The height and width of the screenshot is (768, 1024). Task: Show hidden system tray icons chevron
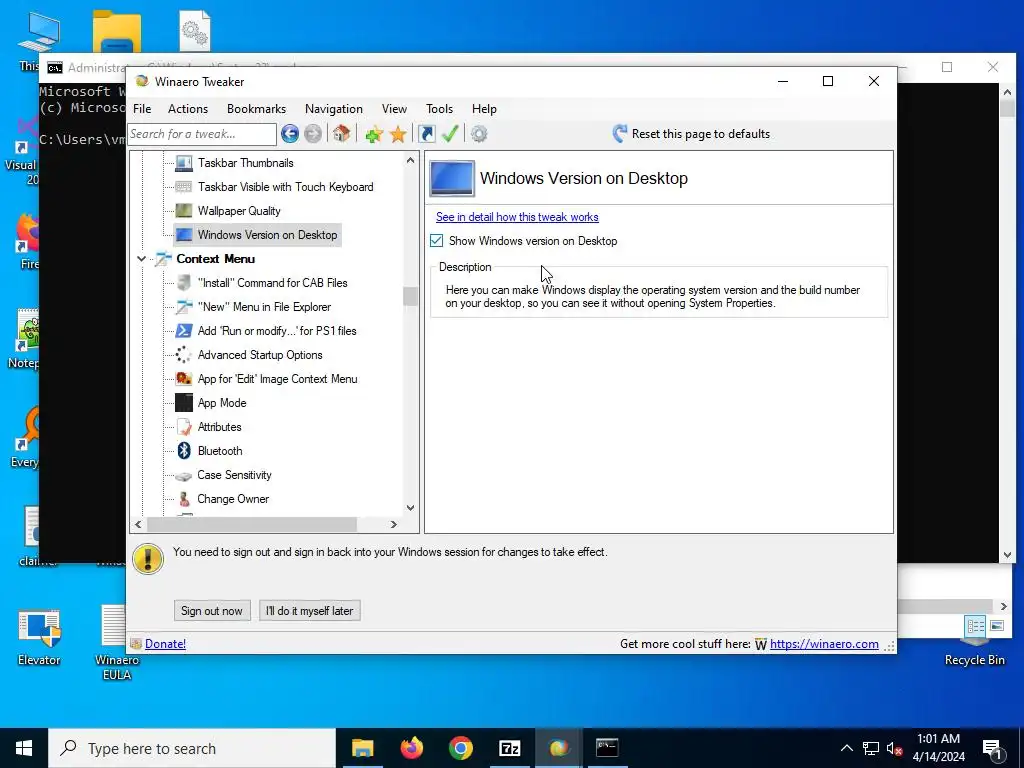click(846, 748)
